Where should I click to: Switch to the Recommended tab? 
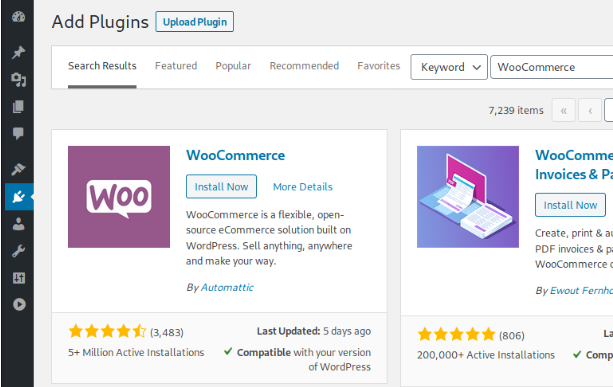(x=304, y=66)
